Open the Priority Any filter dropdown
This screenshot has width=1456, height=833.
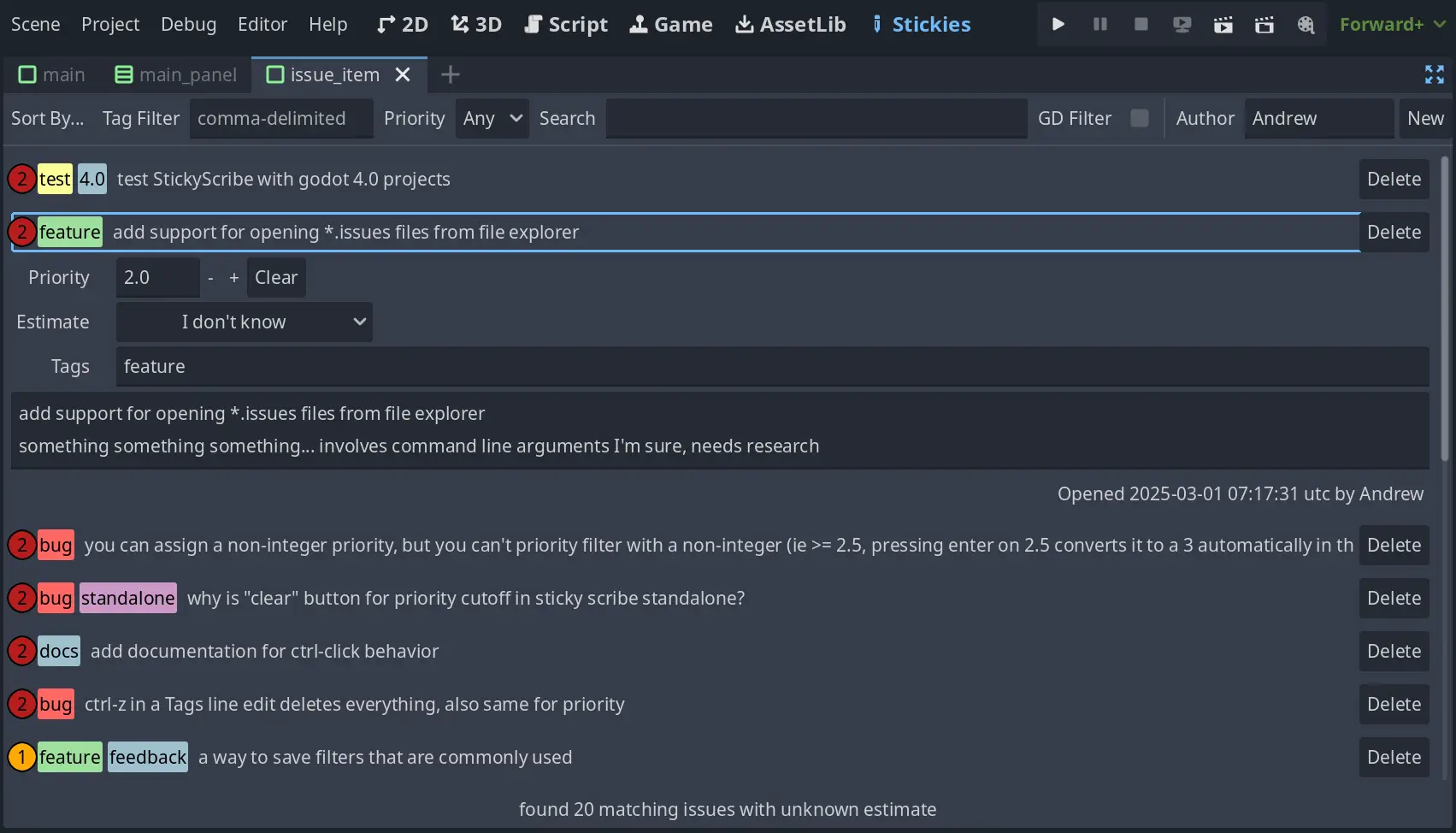492,118
